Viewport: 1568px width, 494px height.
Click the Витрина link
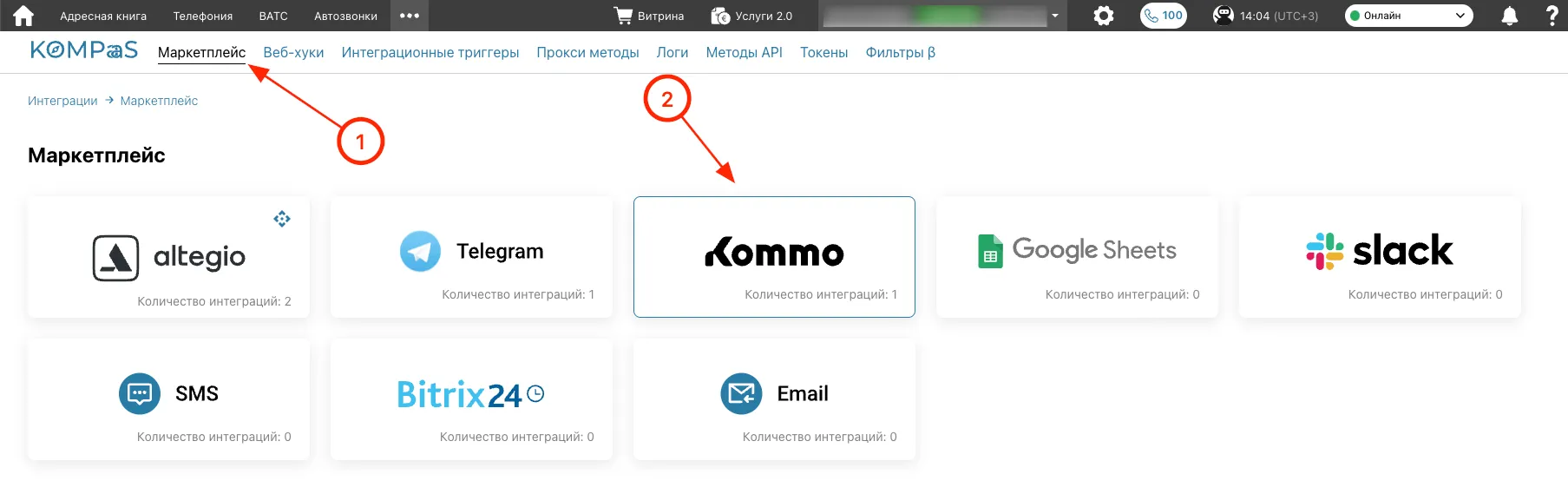[660, 16]
